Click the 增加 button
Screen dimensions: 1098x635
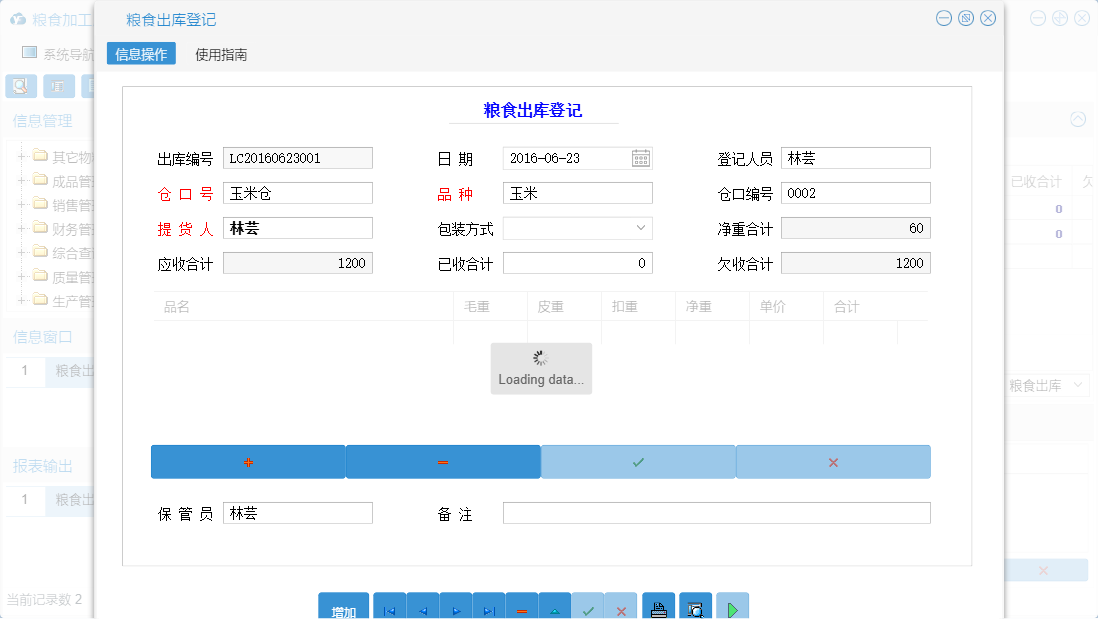pyautogui.click(x=343, y=607)
